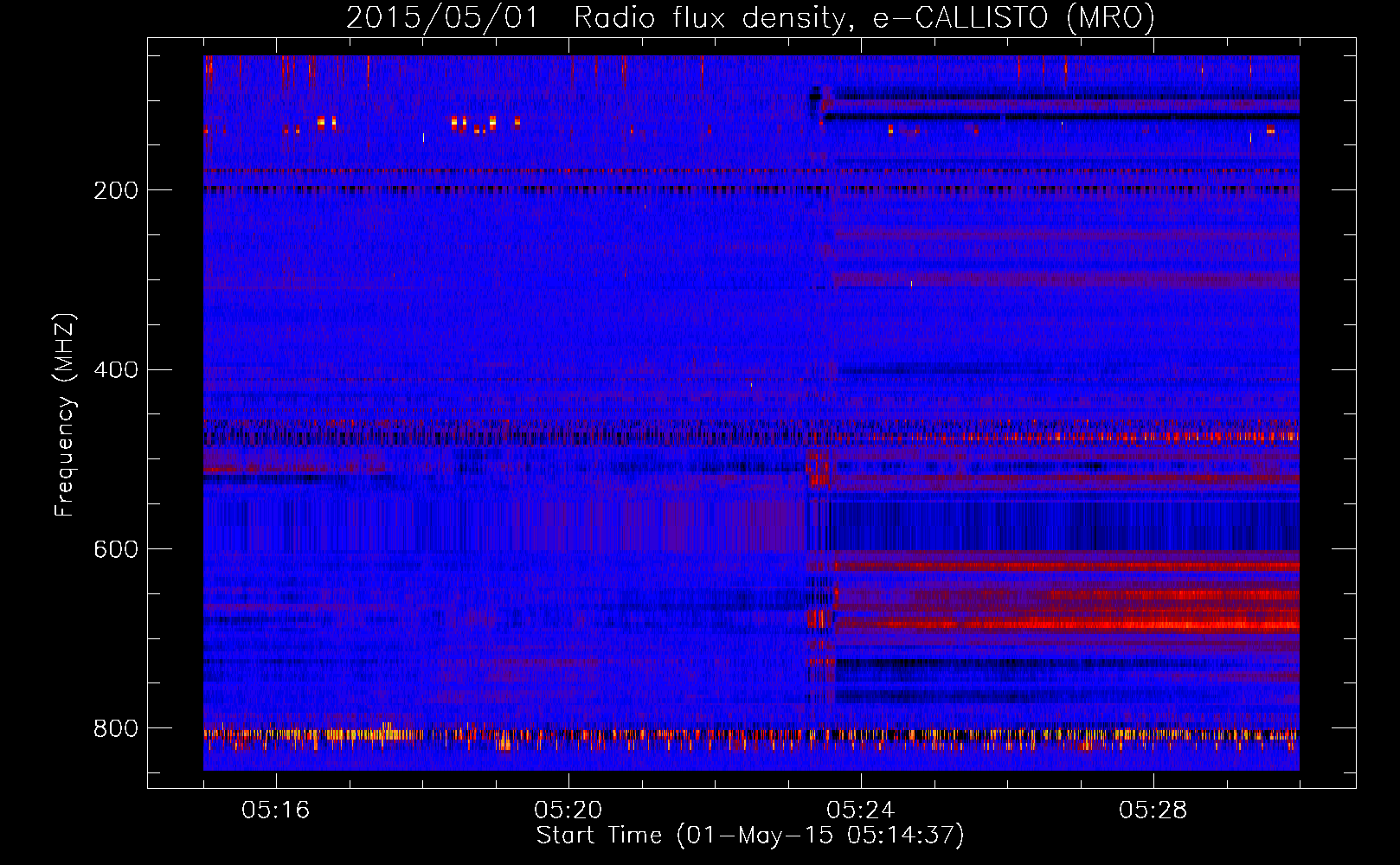Click the plot title 'Radio flux density, e-CALLISTO (MRO)'
Screen dimensions: 1400x865
tap(864, 18)
